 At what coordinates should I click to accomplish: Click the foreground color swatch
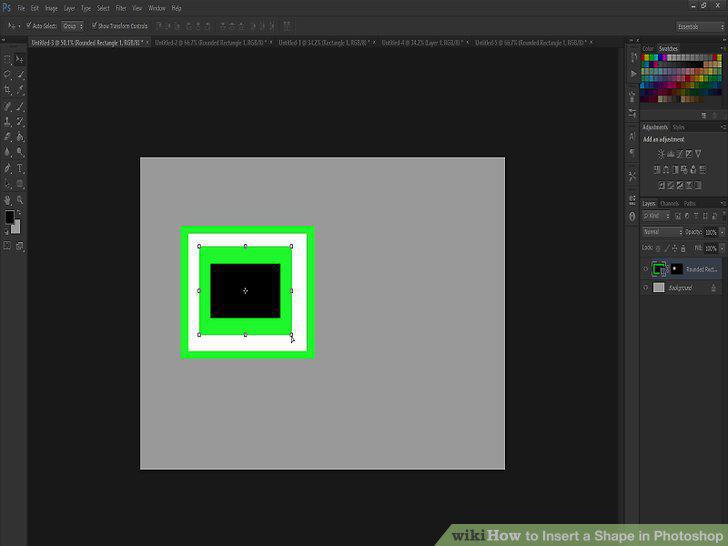[9, 217]
